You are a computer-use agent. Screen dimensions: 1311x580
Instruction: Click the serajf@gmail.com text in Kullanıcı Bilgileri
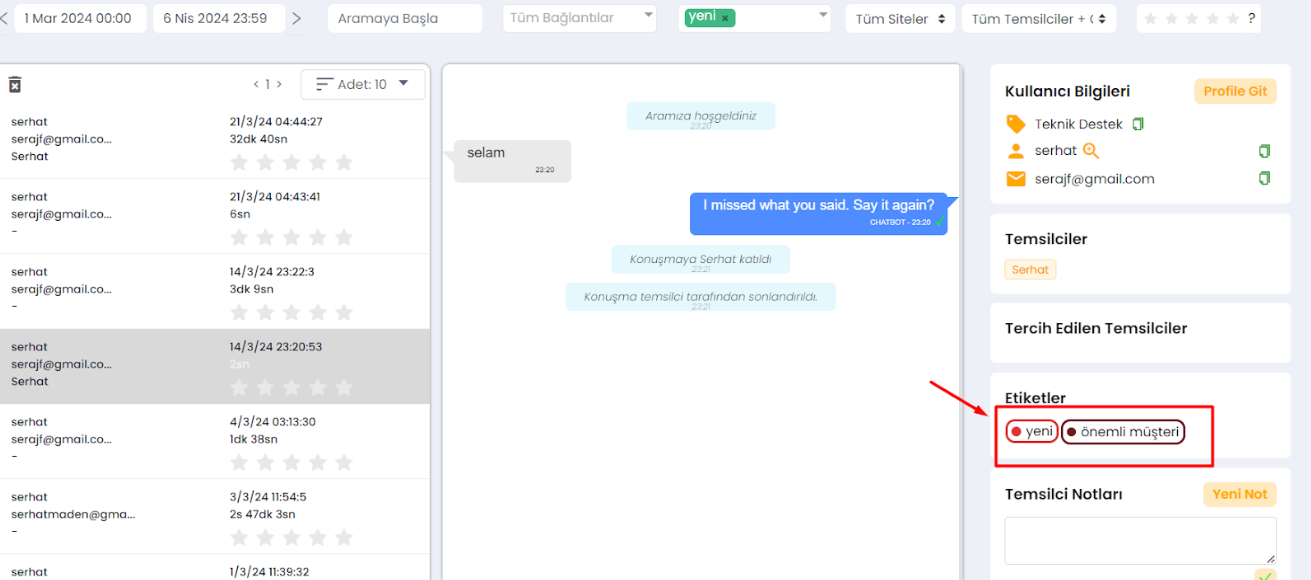tap(1095, 179)
